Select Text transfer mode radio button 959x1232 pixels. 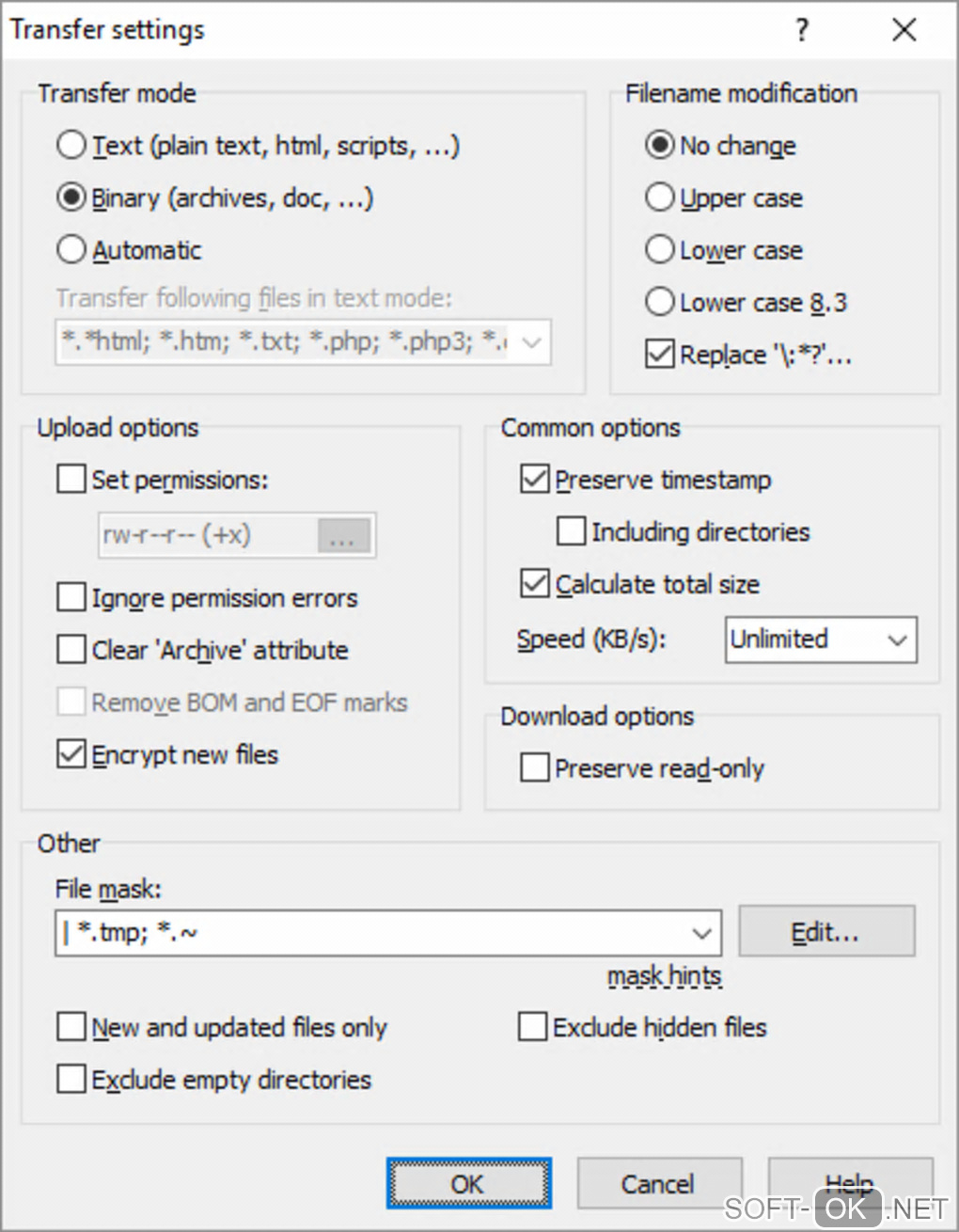[71, 146]
